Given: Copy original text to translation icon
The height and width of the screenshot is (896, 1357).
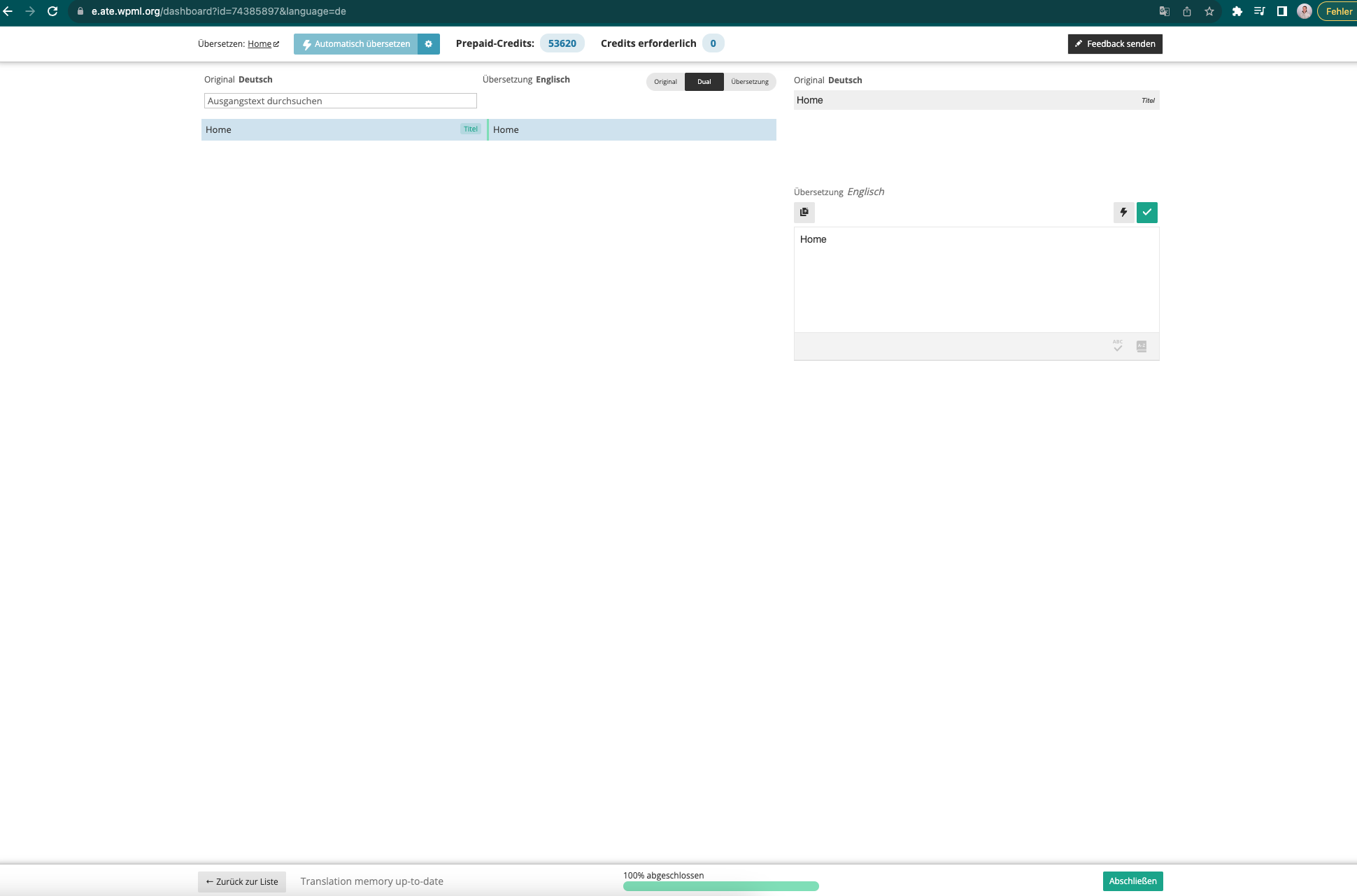Looking at the screenshot, I should (804, 212).
